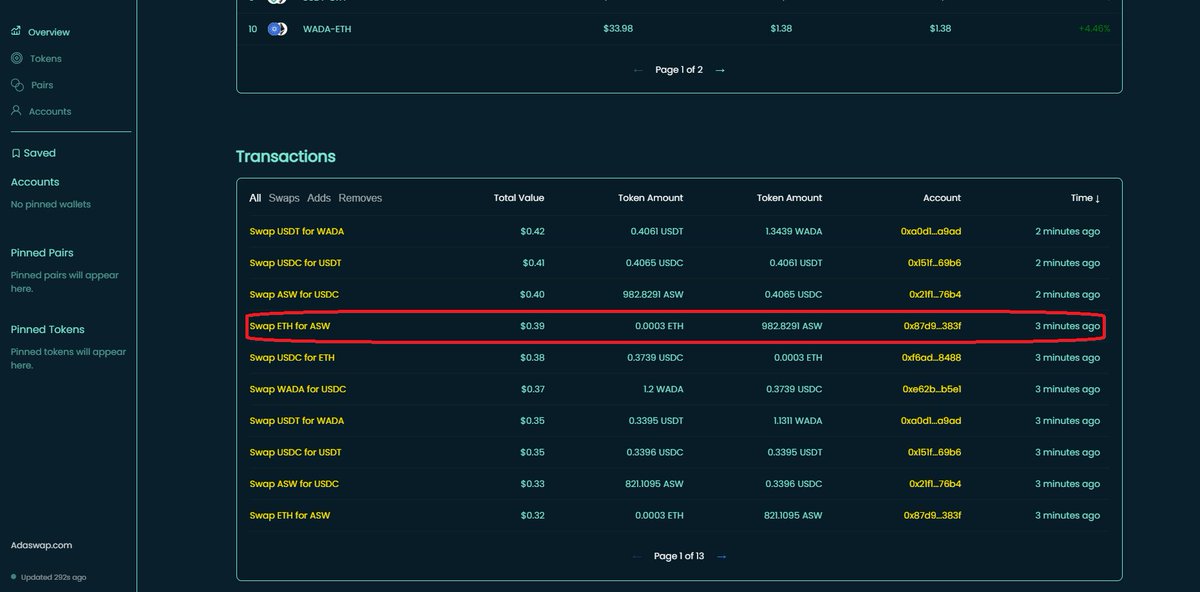Visit the Adaswap.com link
This screenshot has height=592, width=1200.
[41, 546]
